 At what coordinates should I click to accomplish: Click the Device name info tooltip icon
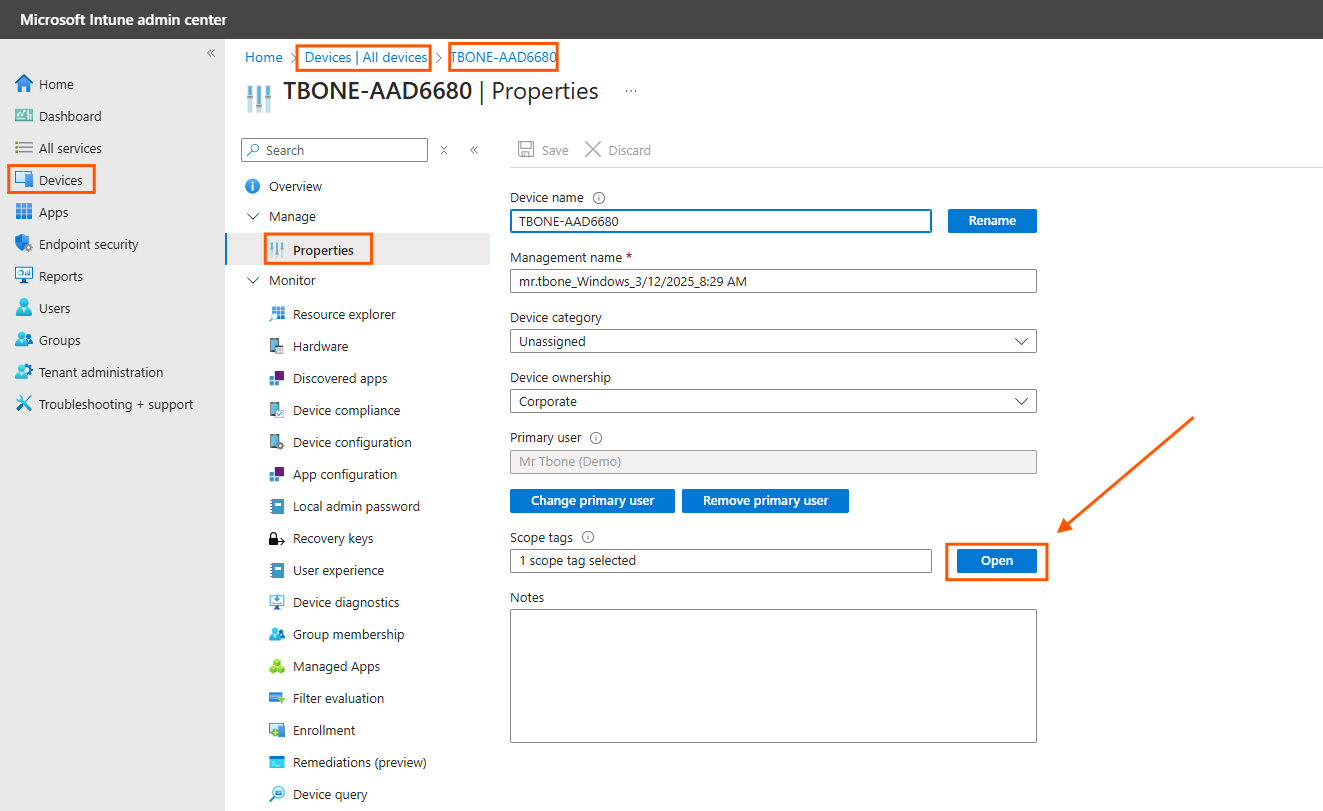point(597,197)
